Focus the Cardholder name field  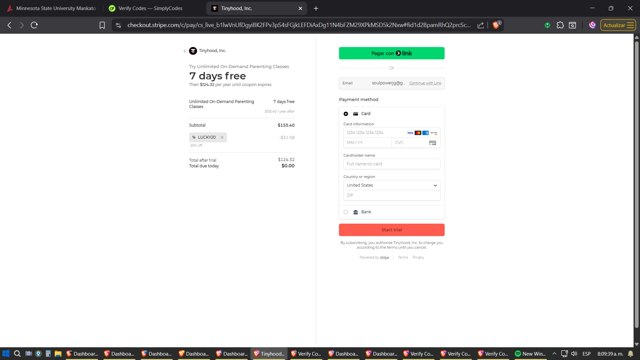[392, 164]
